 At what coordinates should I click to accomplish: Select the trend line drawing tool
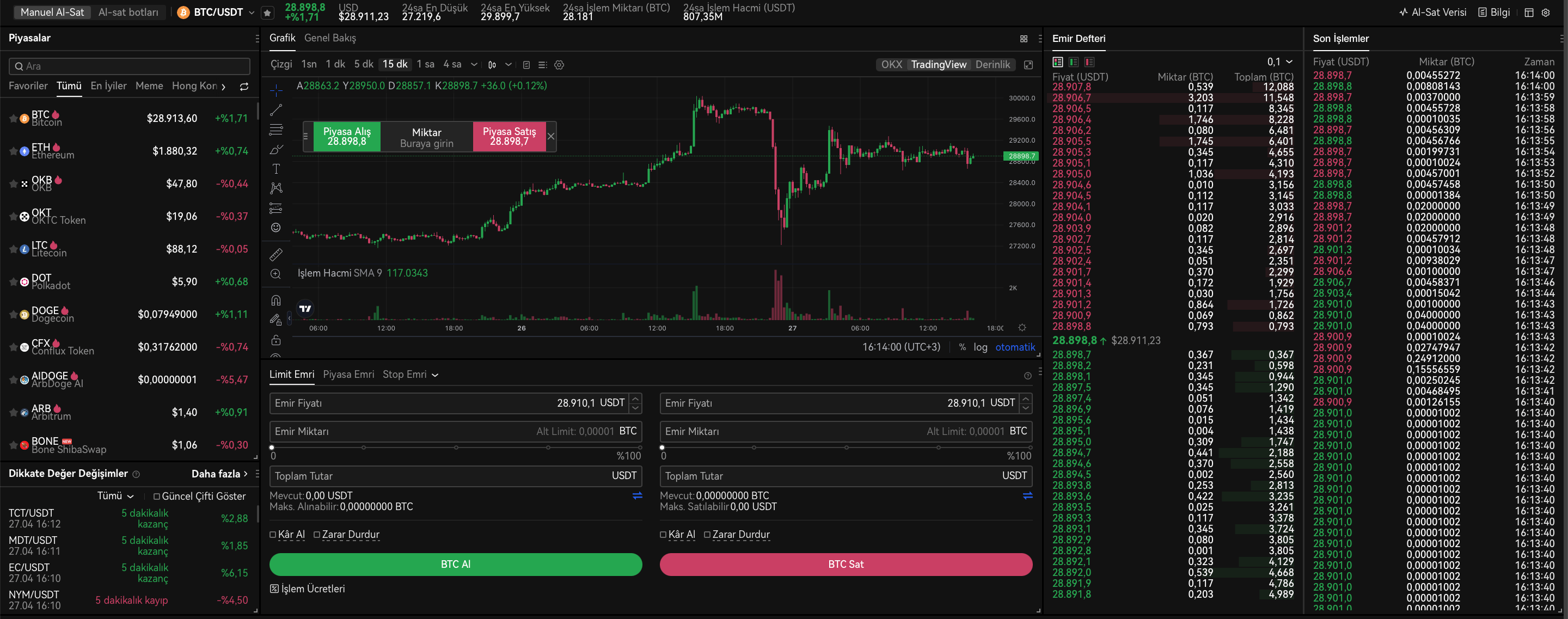(x=275, y=110)
